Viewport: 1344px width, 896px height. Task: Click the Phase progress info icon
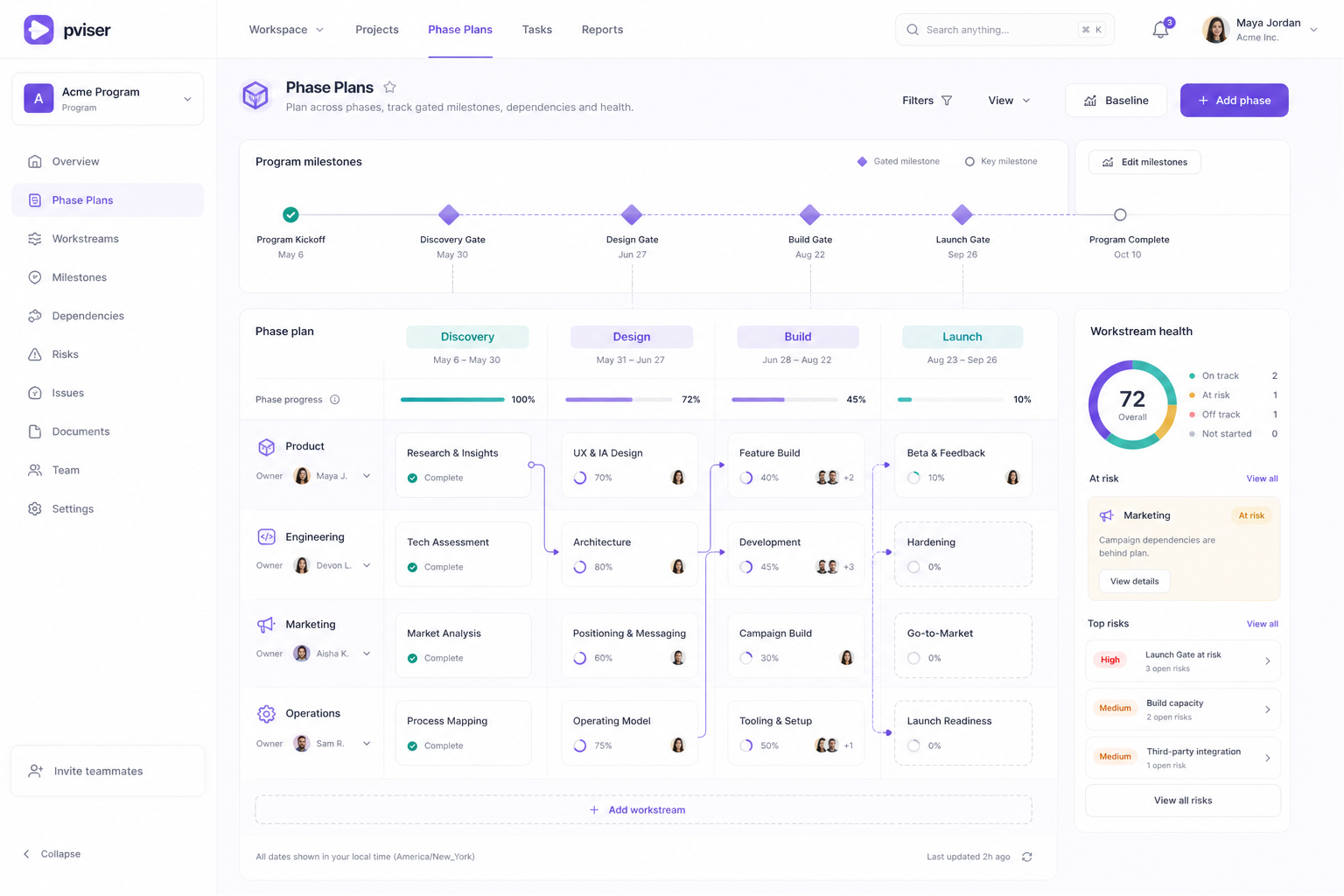[x=335, y=400]
